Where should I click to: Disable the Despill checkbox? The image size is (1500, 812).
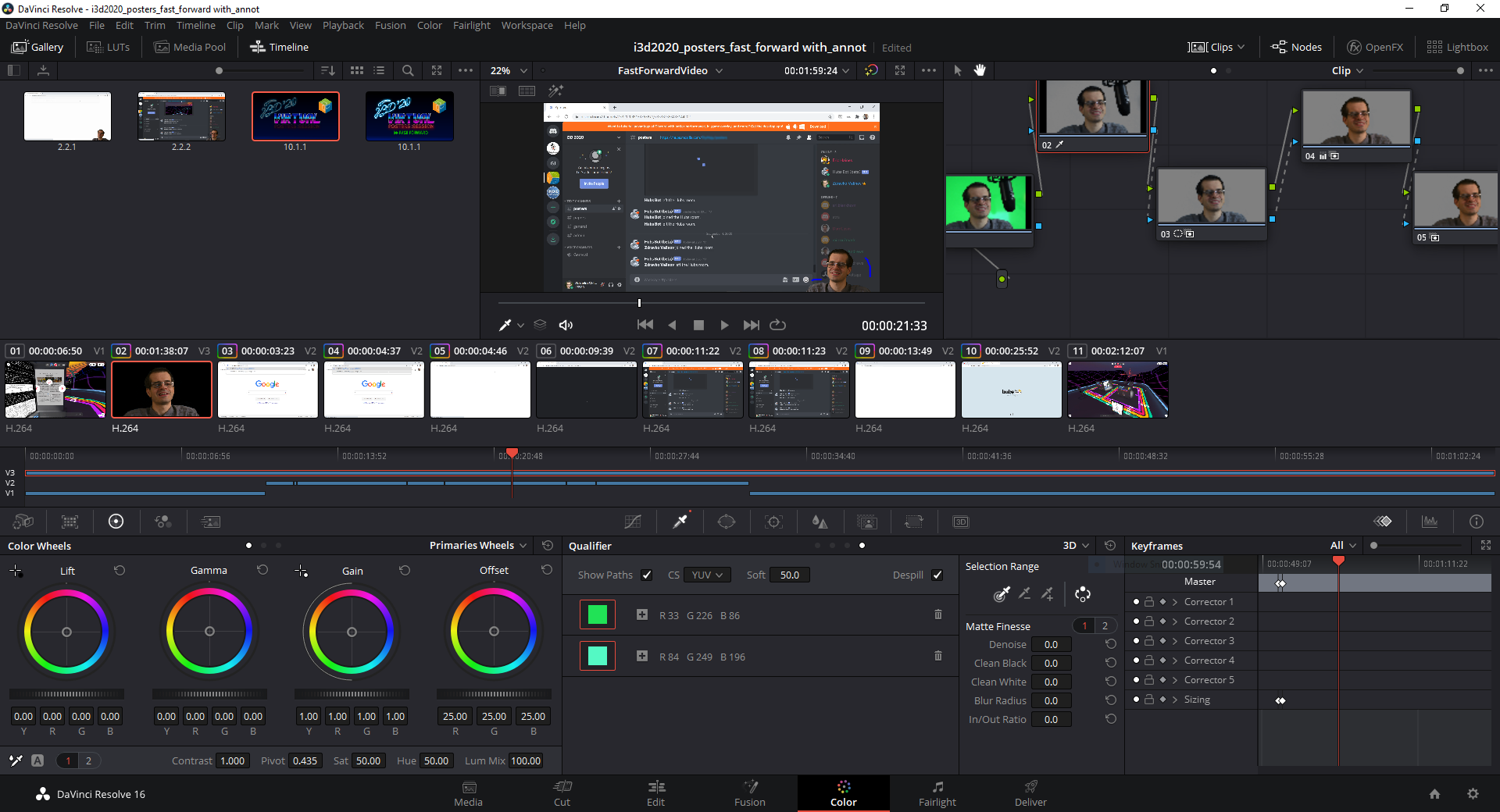tap(937, 575)
